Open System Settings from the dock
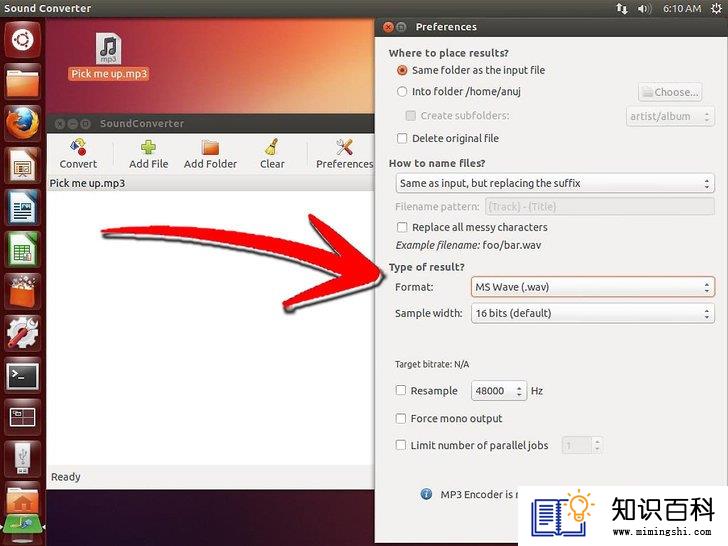The width and height of the screenshot is (728, 546). pyautogui.click(x=22, y=333)
